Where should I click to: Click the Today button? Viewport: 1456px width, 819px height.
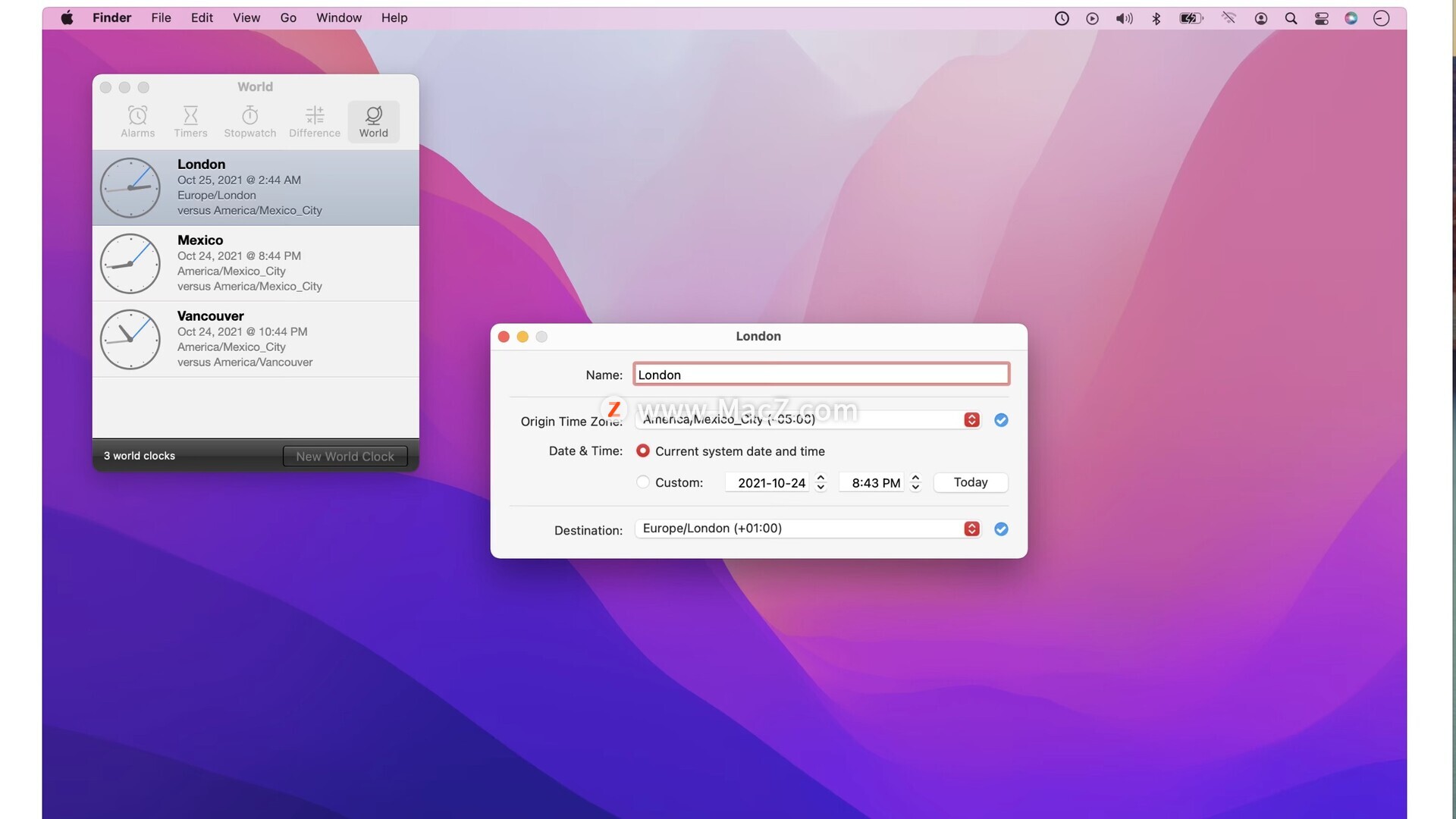click(971, 482)
